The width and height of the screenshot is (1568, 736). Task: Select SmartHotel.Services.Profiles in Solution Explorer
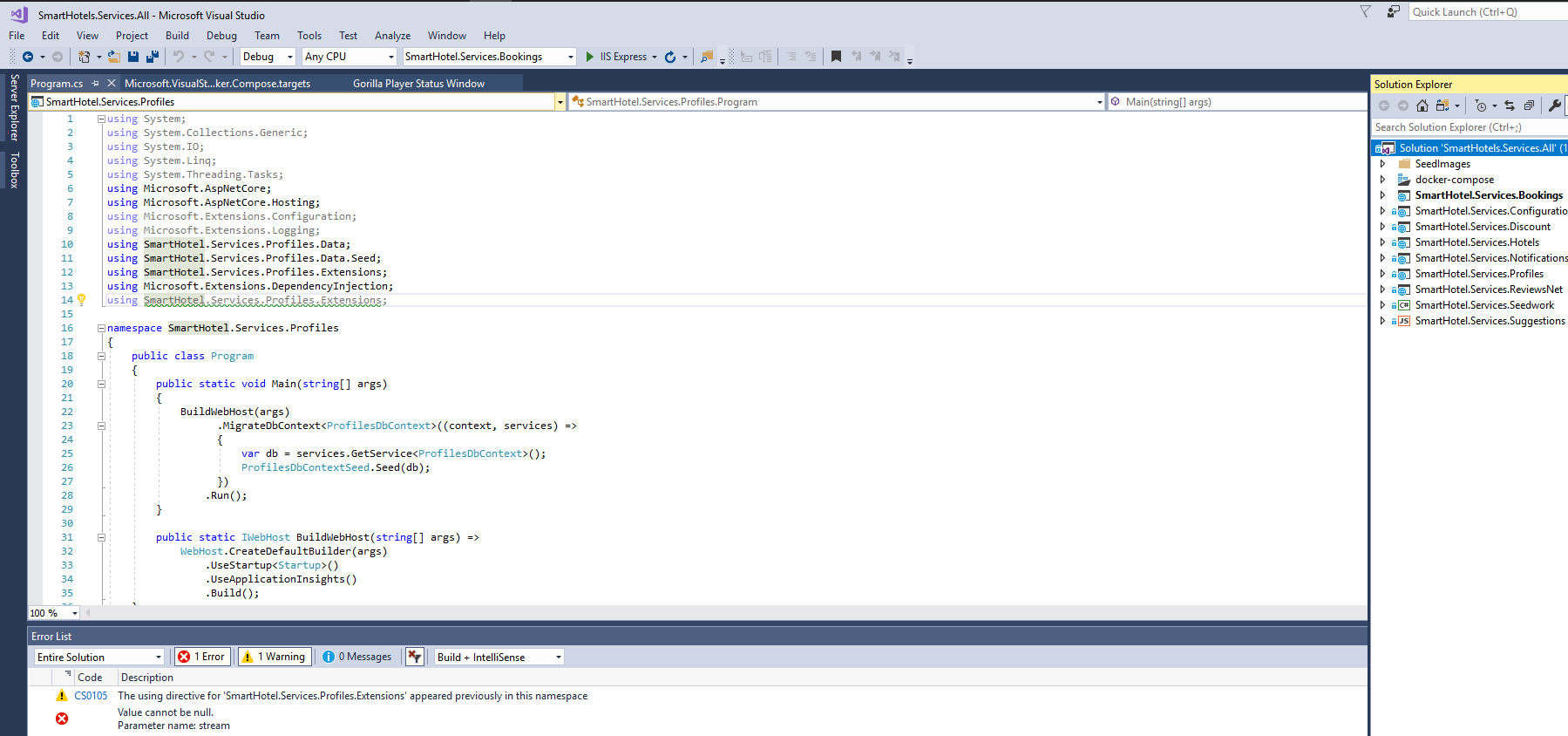pyautogui.click(x=1479, y=274)
